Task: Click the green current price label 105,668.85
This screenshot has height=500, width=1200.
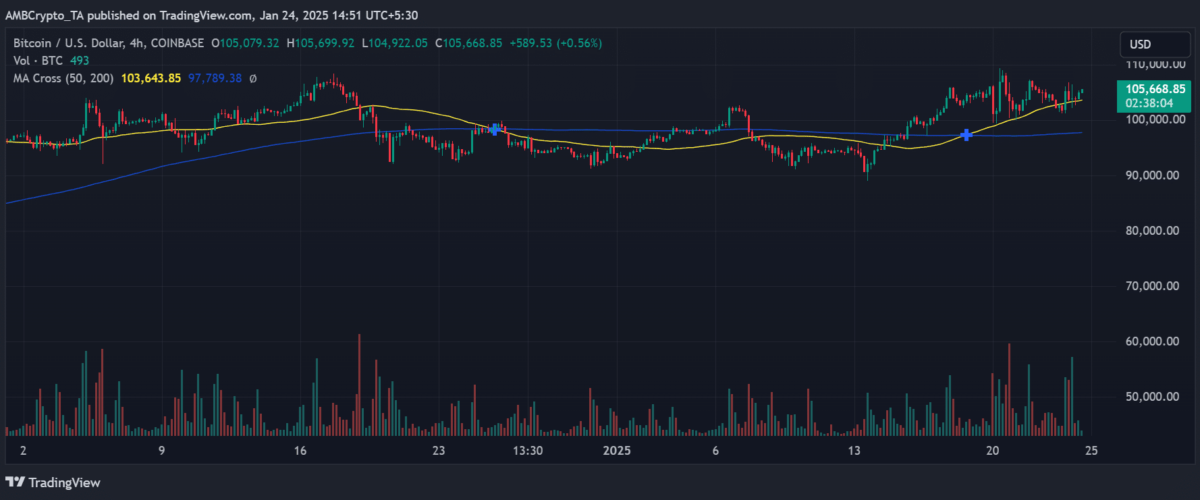Action: [1153, 88]
